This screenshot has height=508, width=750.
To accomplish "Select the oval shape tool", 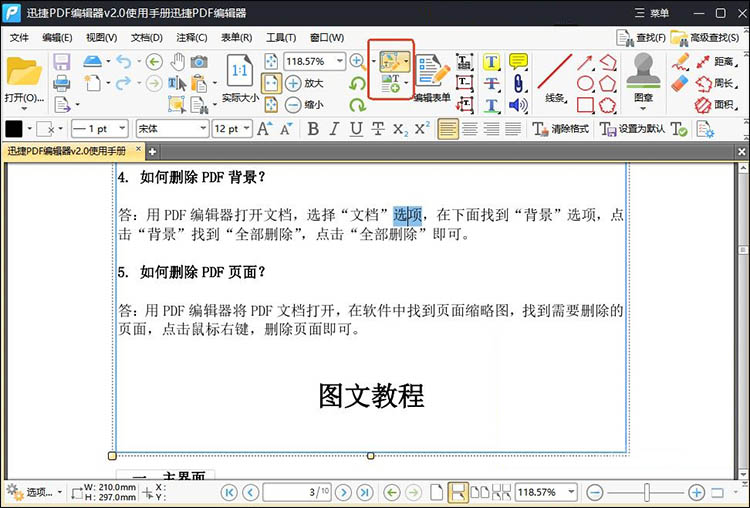I will tap(585, 83).
